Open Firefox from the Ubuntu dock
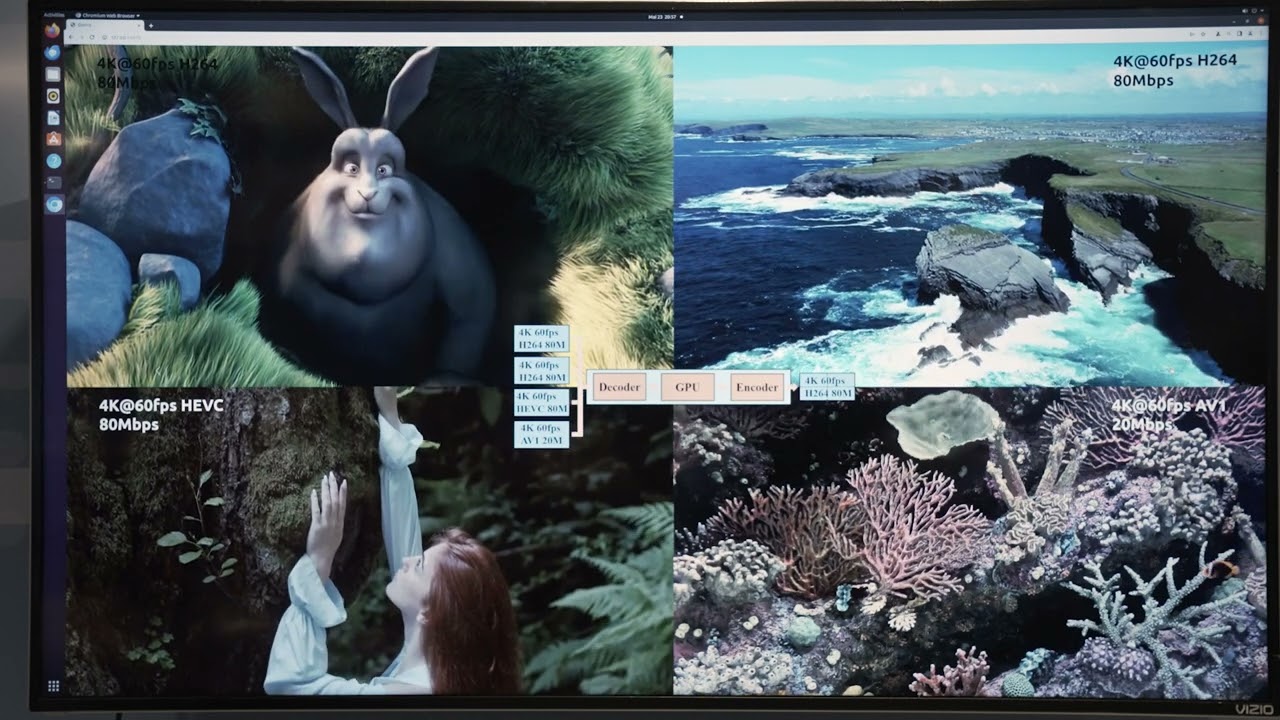This screenshot has width=1280, height=720. [x=53, y=31]
